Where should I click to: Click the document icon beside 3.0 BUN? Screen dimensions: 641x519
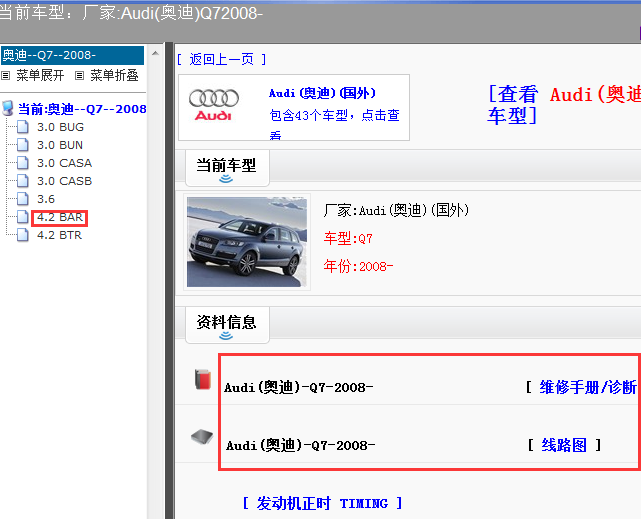pyautogui.click(x=23, y=145)
